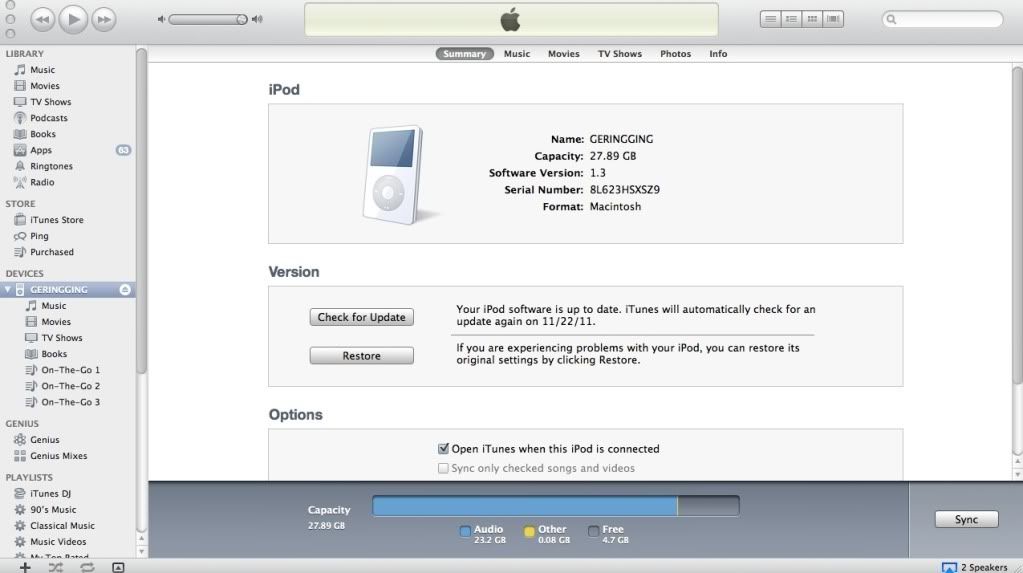1023x573 pixels.
Task: Click the yellow Other legend swatch
Action: click(529, 531)
